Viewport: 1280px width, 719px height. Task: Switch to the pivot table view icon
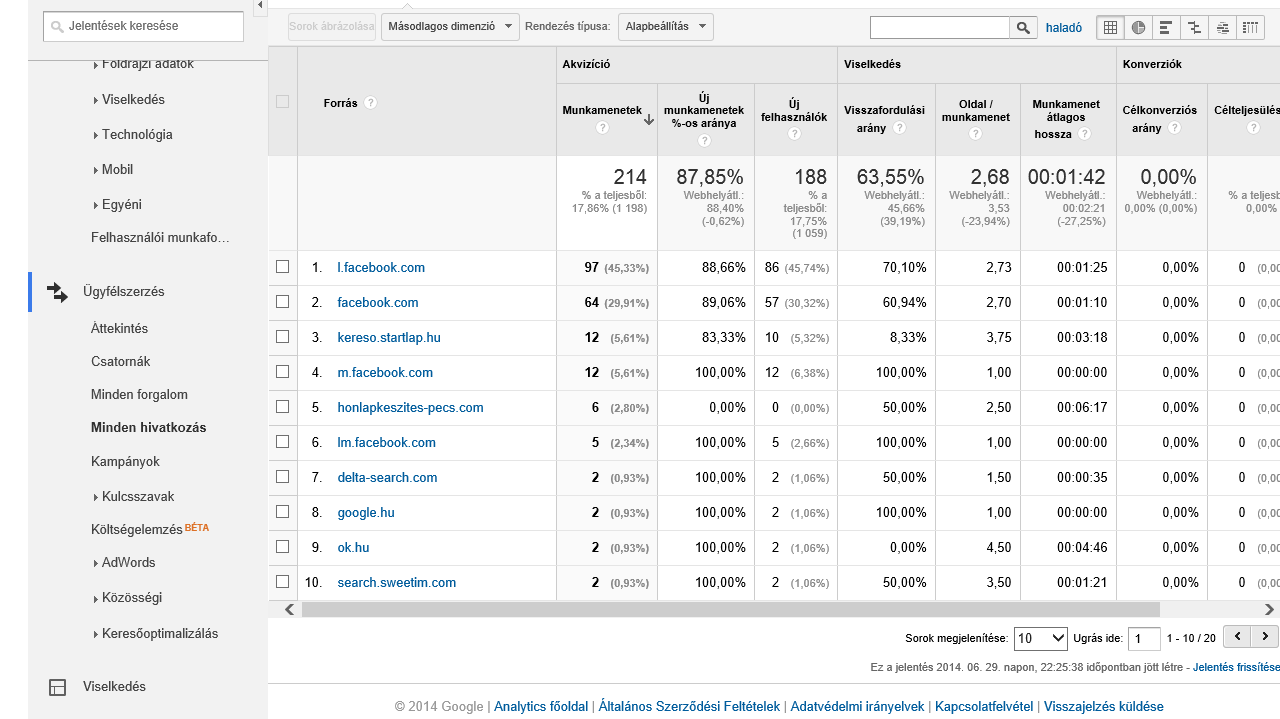click(1251, 28)
